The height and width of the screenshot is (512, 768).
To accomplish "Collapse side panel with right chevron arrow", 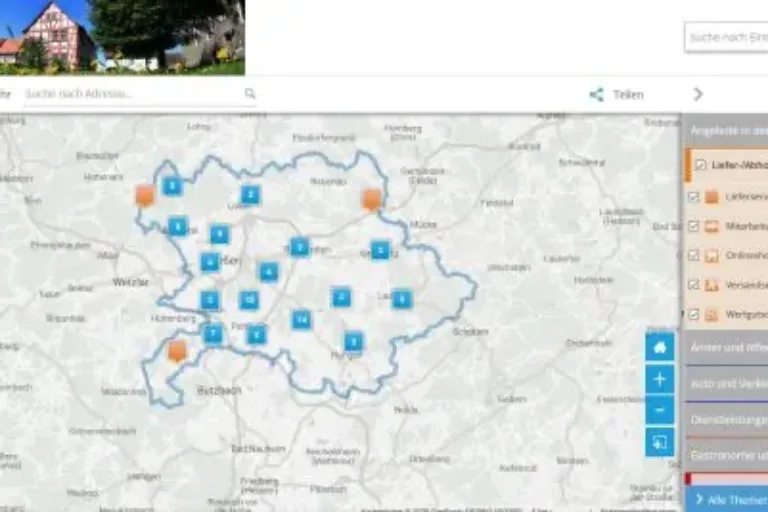I will [698, 94].
